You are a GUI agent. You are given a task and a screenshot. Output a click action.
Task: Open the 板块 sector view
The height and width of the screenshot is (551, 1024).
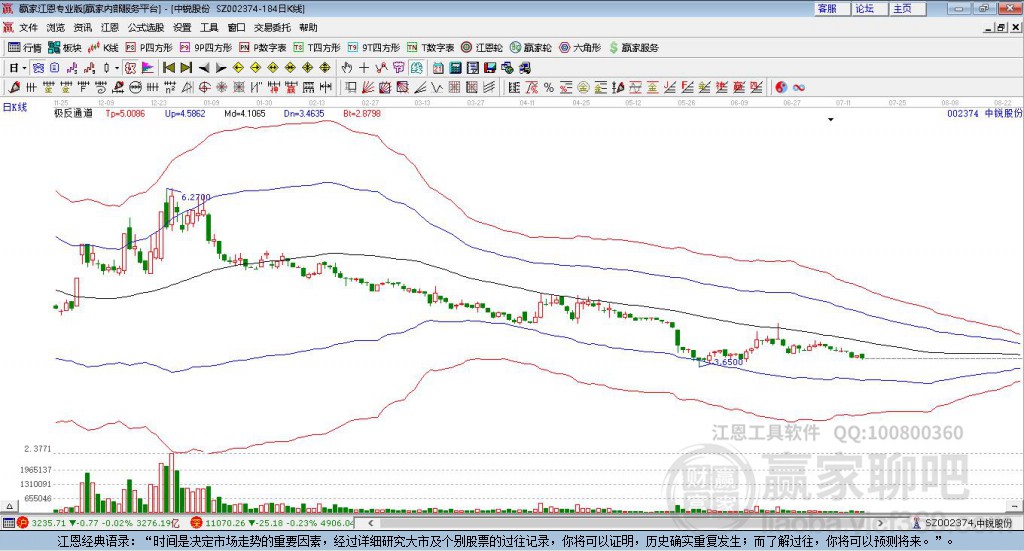click(x=65, y=48)
